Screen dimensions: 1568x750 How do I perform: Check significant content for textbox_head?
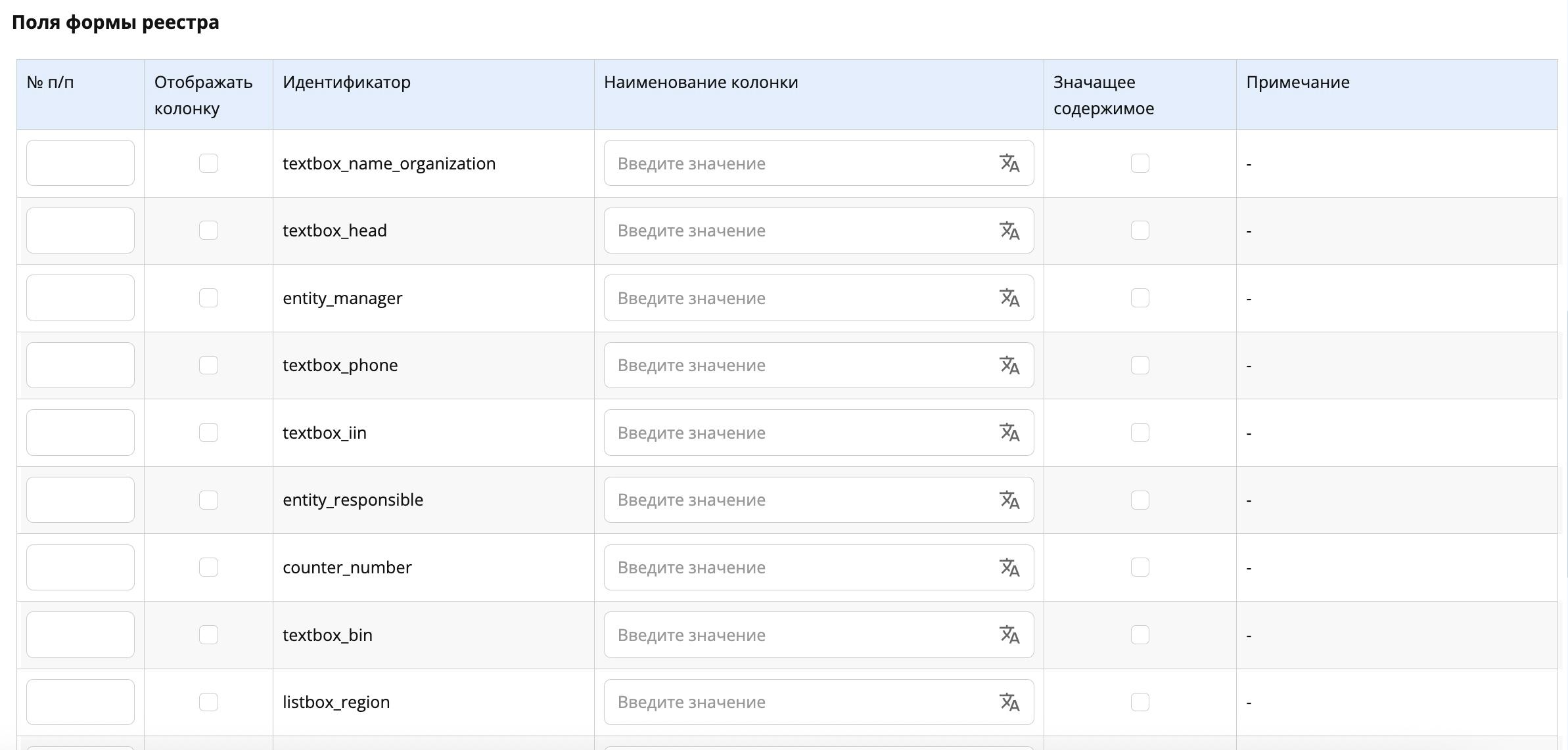(x=1140, y=231)
